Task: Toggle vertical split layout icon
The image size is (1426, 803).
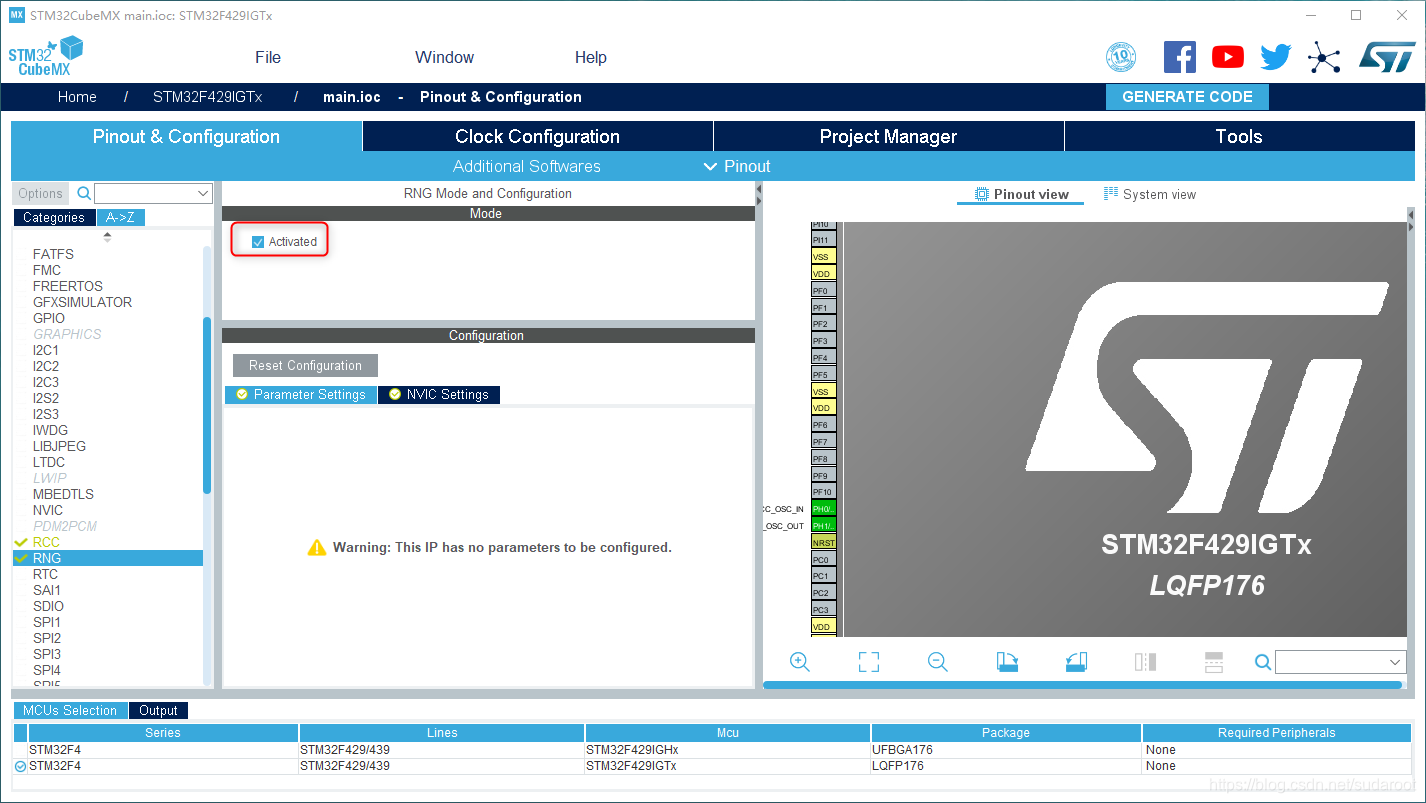Action: pyautogui.click(x=1145, y=662)
